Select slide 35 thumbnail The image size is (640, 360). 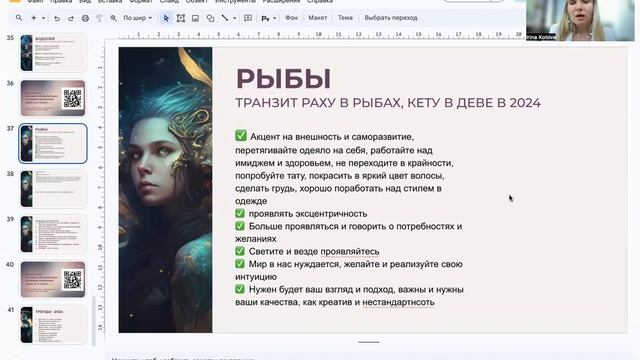53,53
